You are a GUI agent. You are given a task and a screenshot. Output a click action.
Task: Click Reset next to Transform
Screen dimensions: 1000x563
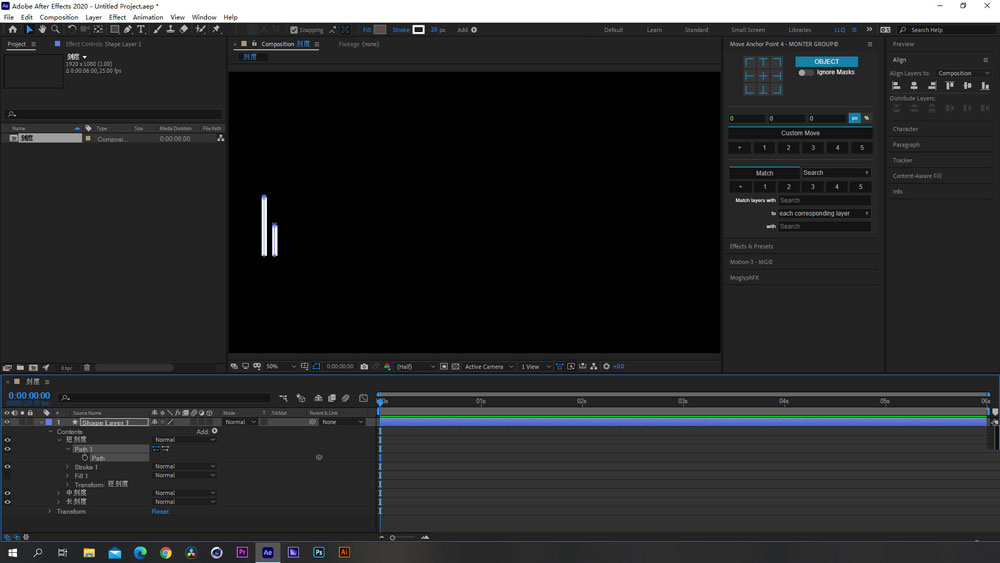click(160, 512)
